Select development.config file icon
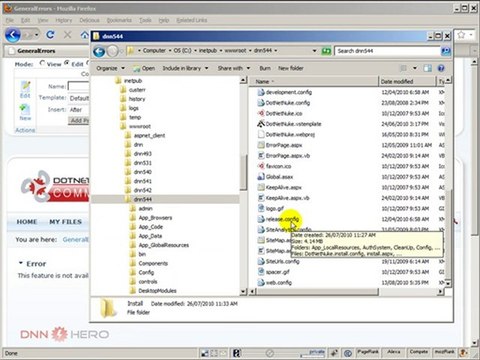 point(261,92)
